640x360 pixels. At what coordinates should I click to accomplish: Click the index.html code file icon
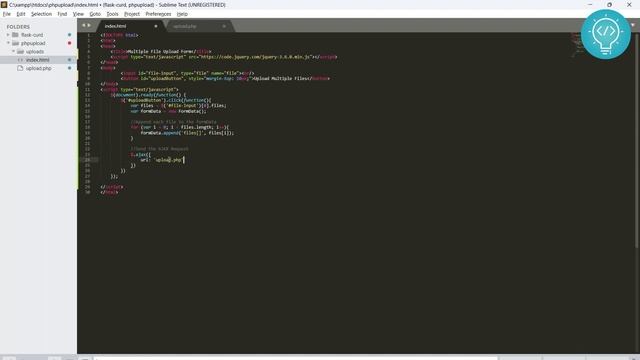point(20,60)
